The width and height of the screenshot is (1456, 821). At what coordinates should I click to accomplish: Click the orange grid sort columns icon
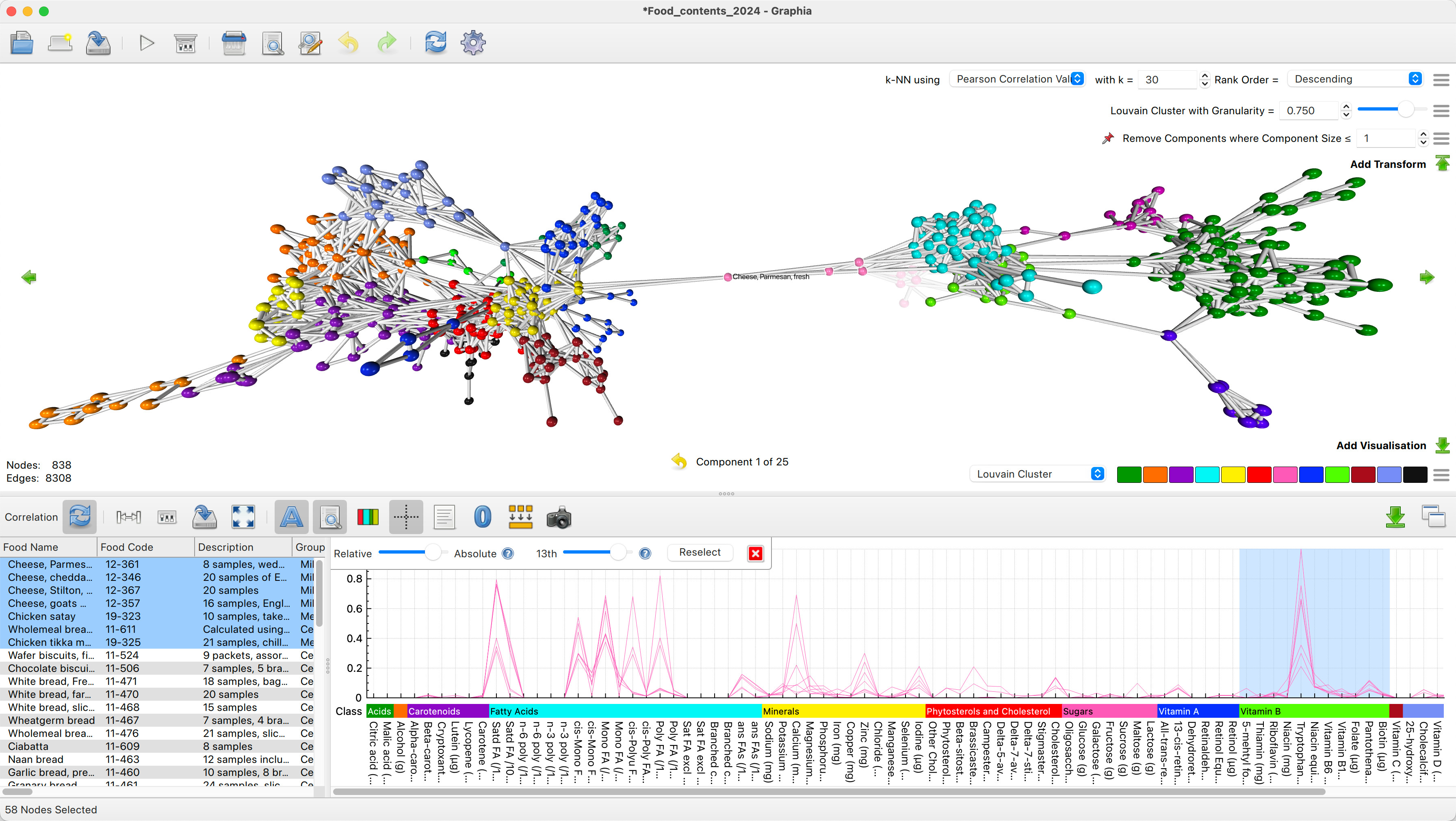pos(520,517)
